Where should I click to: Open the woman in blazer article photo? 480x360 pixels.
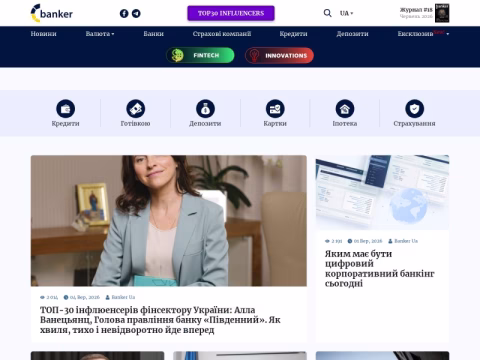click(169, 221)
